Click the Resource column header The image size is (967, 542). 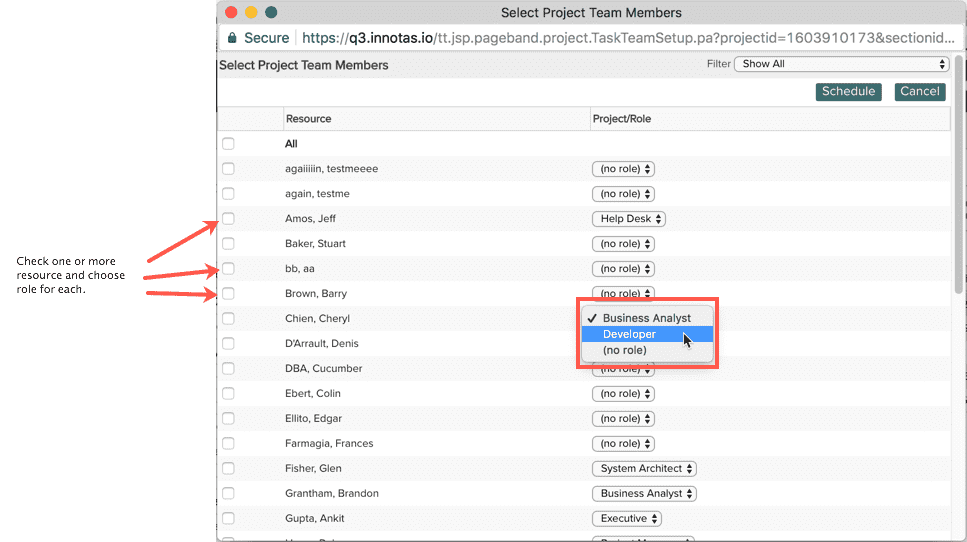click(309, 119)
